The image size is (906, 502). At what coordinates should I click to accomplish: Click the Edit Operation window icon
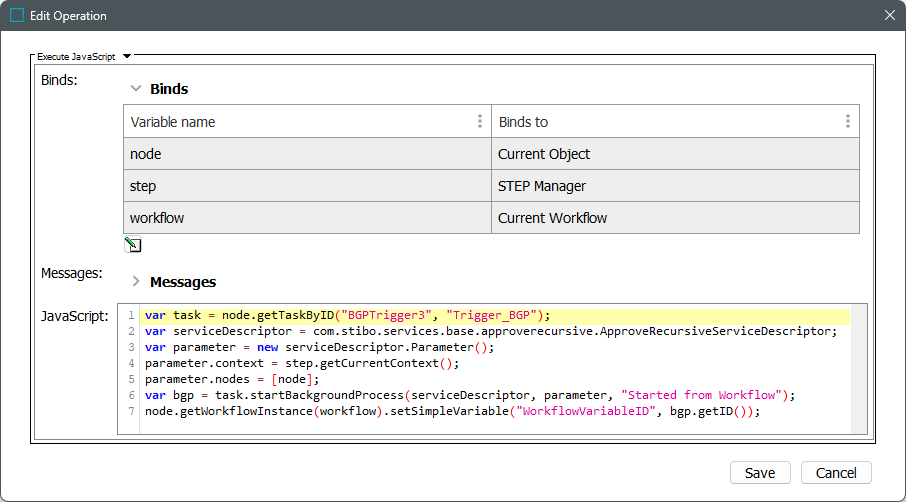click(17, 16)
